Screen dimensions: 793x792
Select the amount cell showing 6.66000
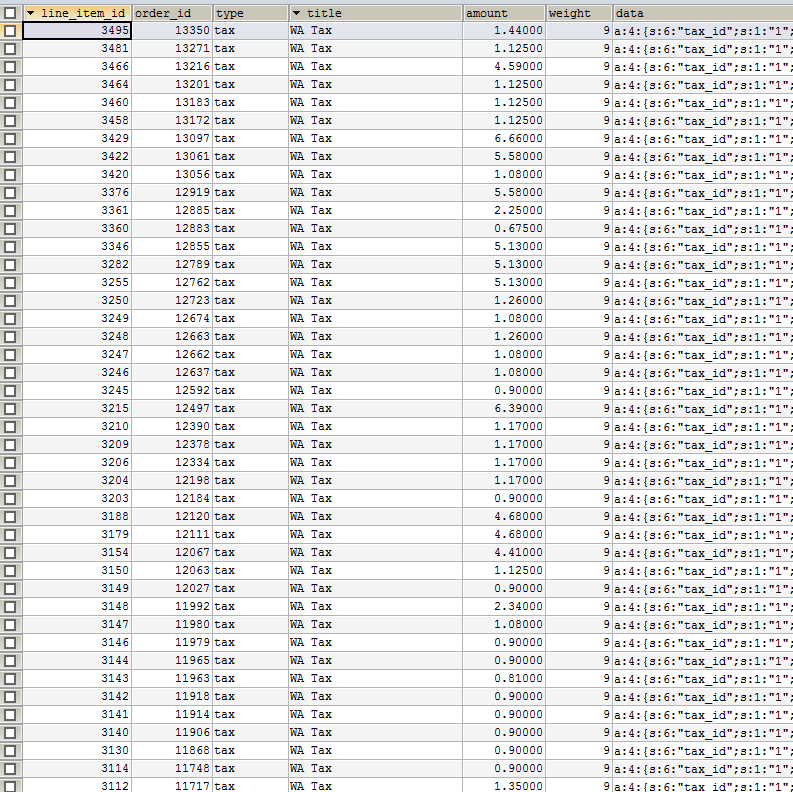point(504,139)
